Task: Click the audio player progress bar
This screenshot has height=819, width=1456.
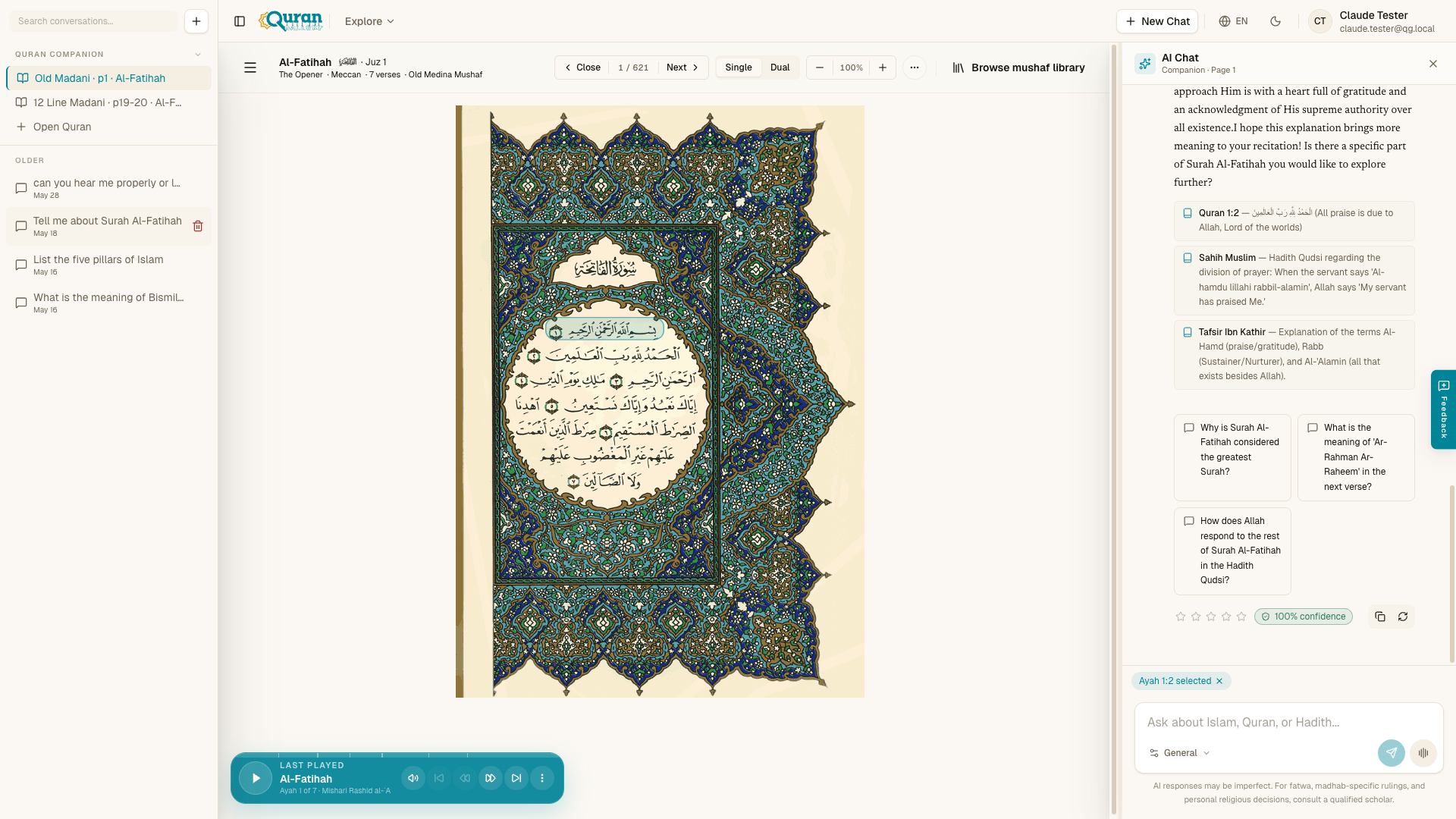Action: 397,755
